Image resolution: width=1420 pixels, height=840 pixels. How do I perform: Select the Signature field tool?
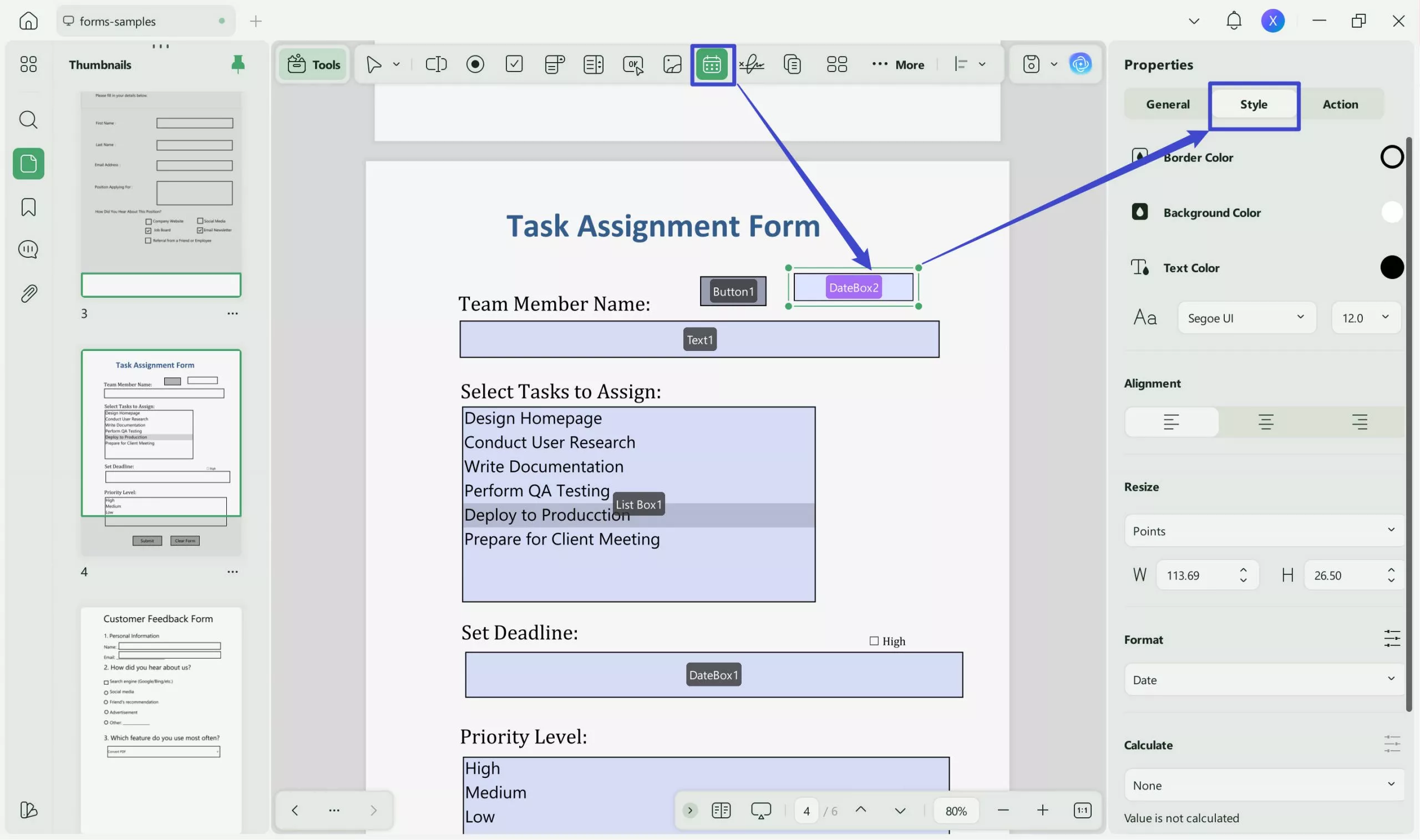tap(752, 64)
